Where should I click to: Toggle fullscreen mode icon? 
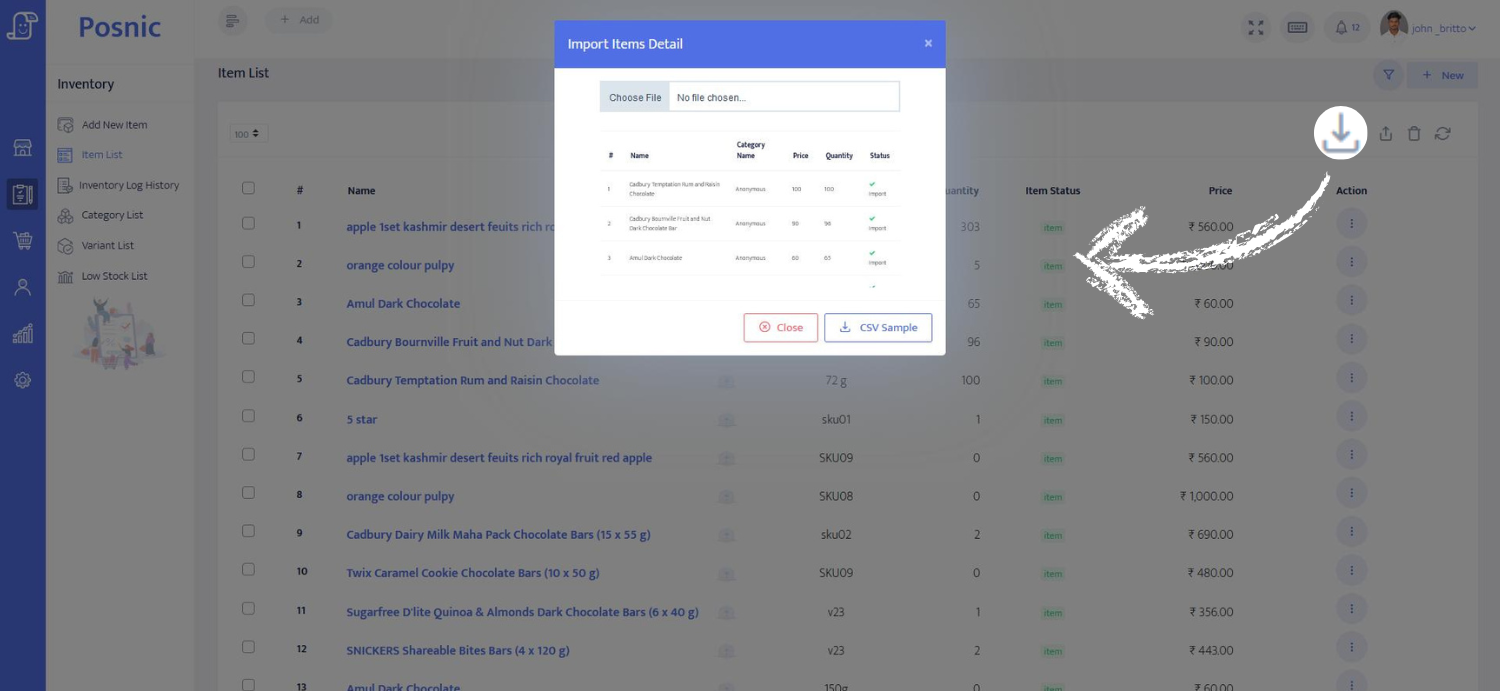click(x=1255, y=27)
